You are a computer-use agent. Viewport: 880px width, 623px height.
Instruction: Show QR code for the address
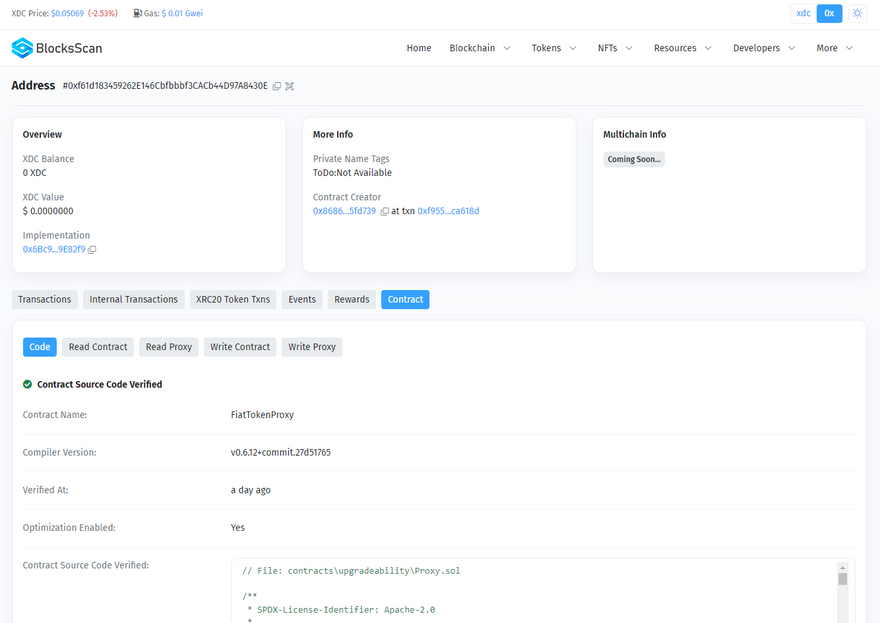pos(290,86)
